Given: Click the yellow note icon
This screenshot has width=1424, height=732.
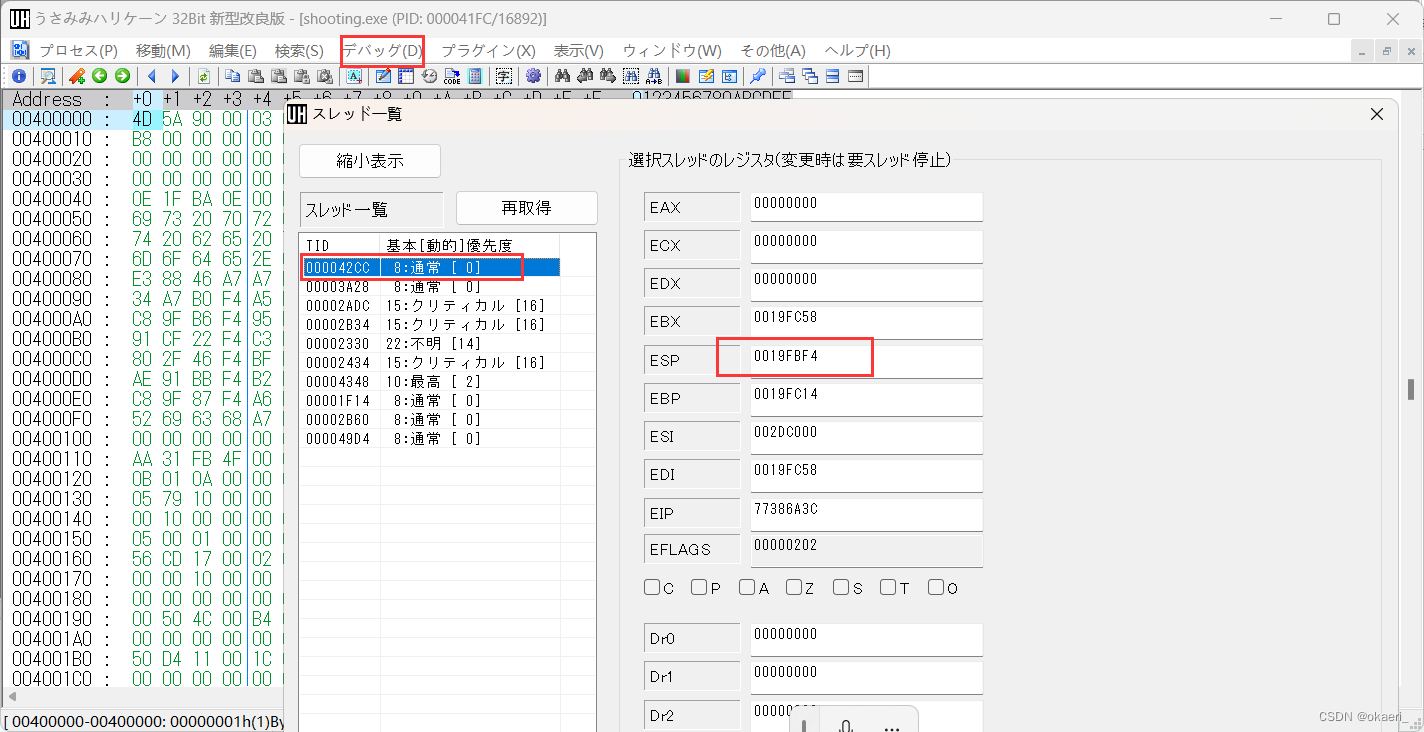Looking at the screenshot, I should coord(706,76).
